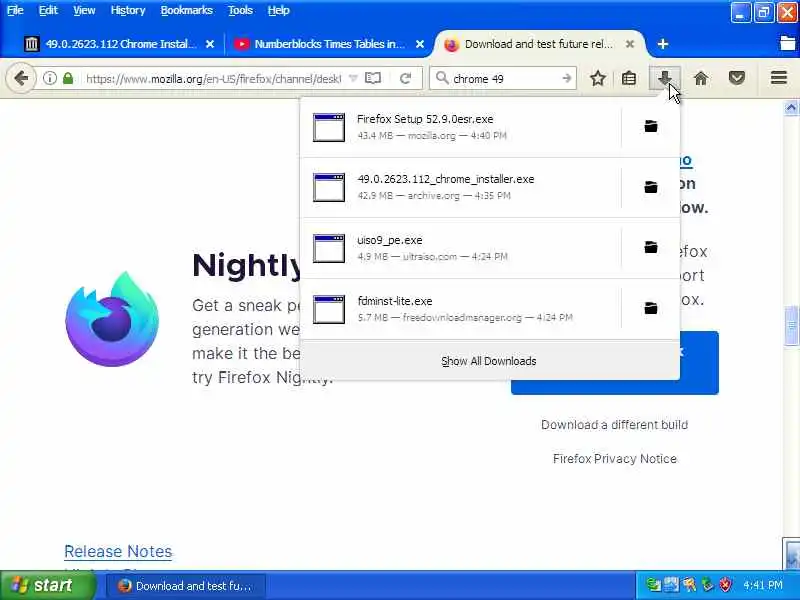Viewport: 800px width, 600px height.
Task: Open the Help menu
Action: 279,10
